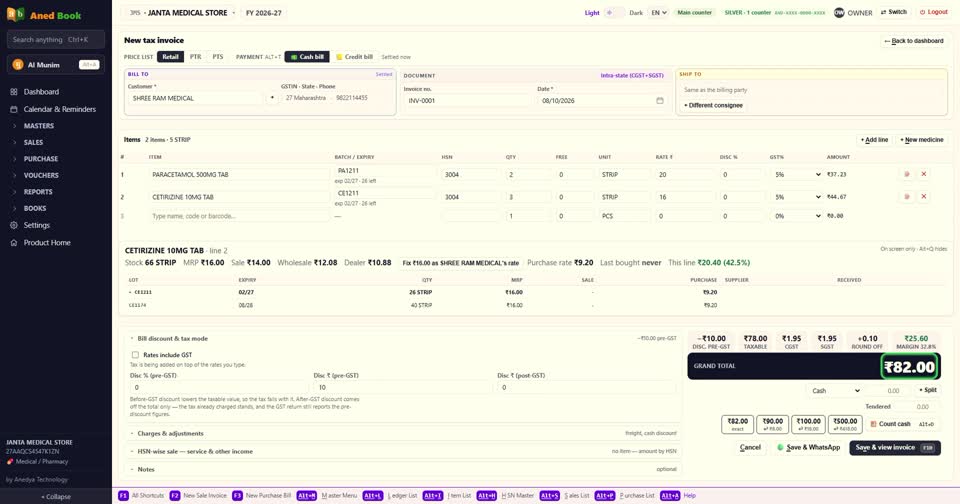Enable Rates include GST checkbox
The height and width of the screenshot is (504, 960).
coord(135,355)
